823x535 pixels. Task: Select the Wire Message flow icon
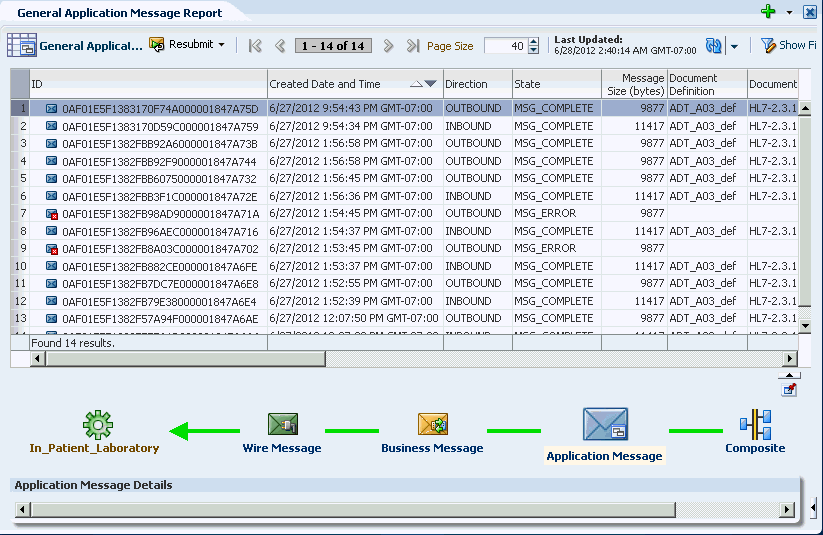point(282,424)
